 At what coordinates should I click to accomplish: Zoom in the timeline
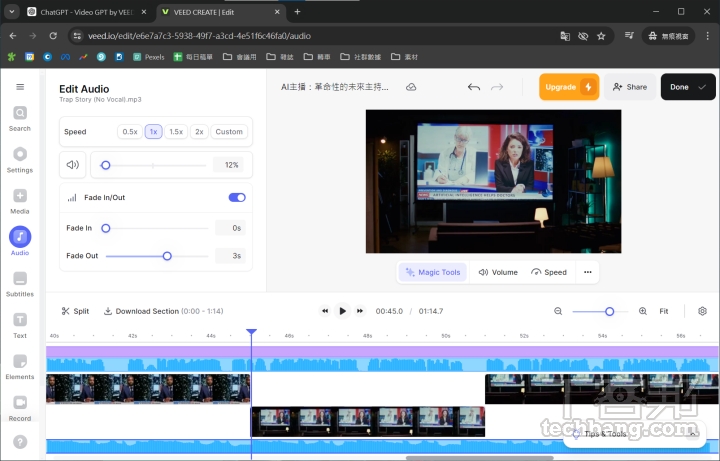[643, 311]
